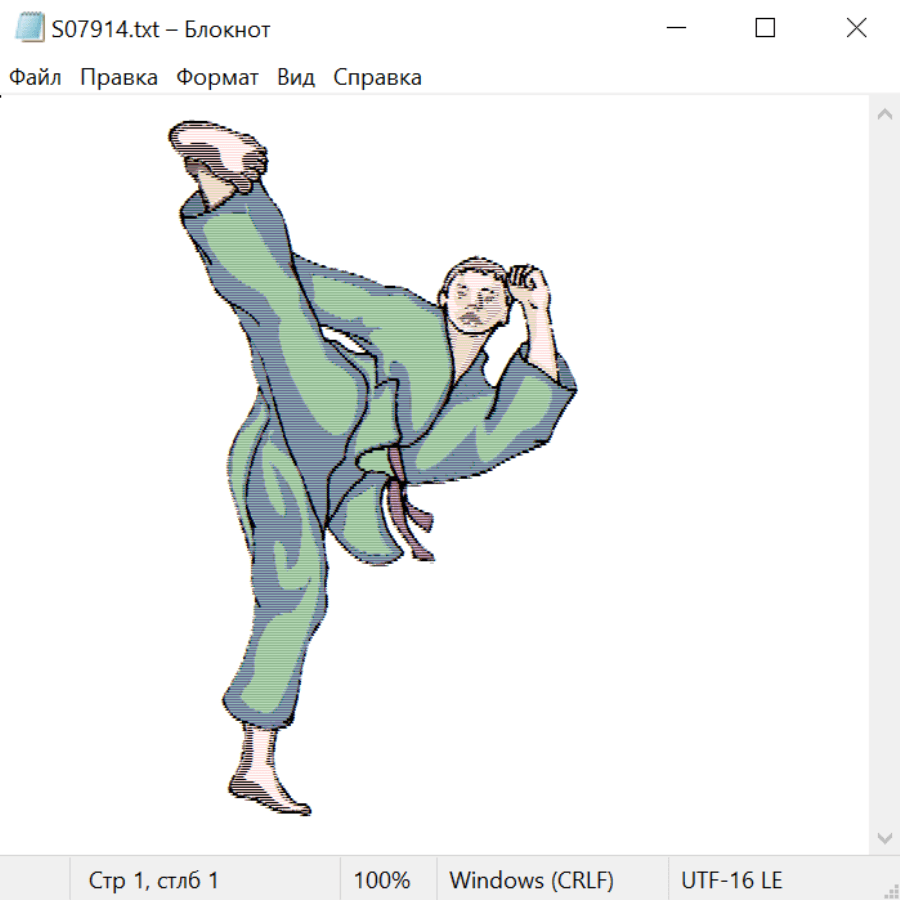The image size is (900, 900).
Task: Click the UTF-16 LE encoding indicator
Action: click(x=731, y=881)
